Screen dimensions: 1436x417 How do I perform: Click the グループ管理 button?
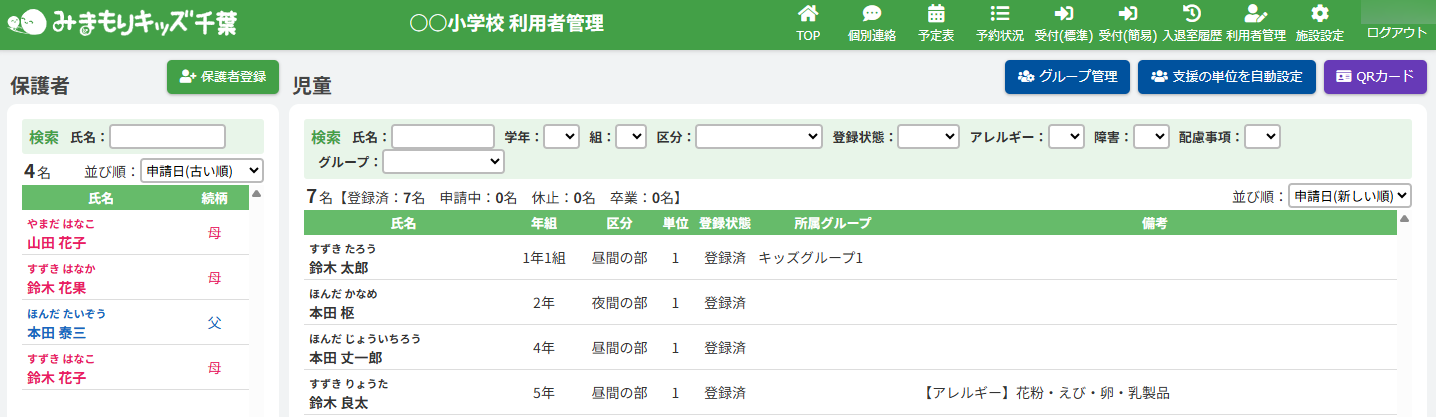(x=1067, y=77)
